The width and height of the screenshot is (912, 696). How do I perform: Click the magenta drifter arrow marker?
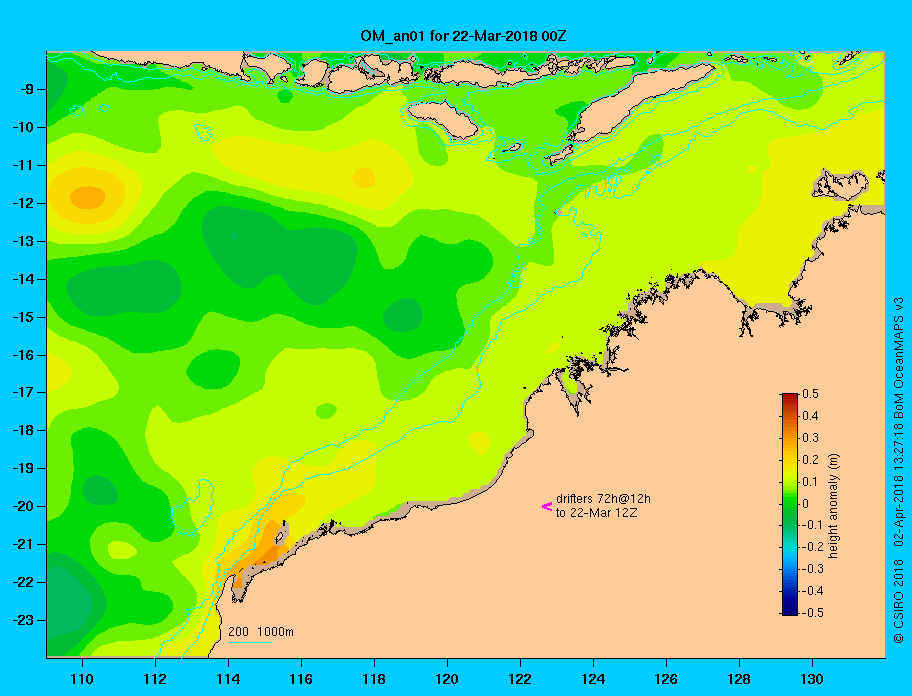tap(547, 506)
